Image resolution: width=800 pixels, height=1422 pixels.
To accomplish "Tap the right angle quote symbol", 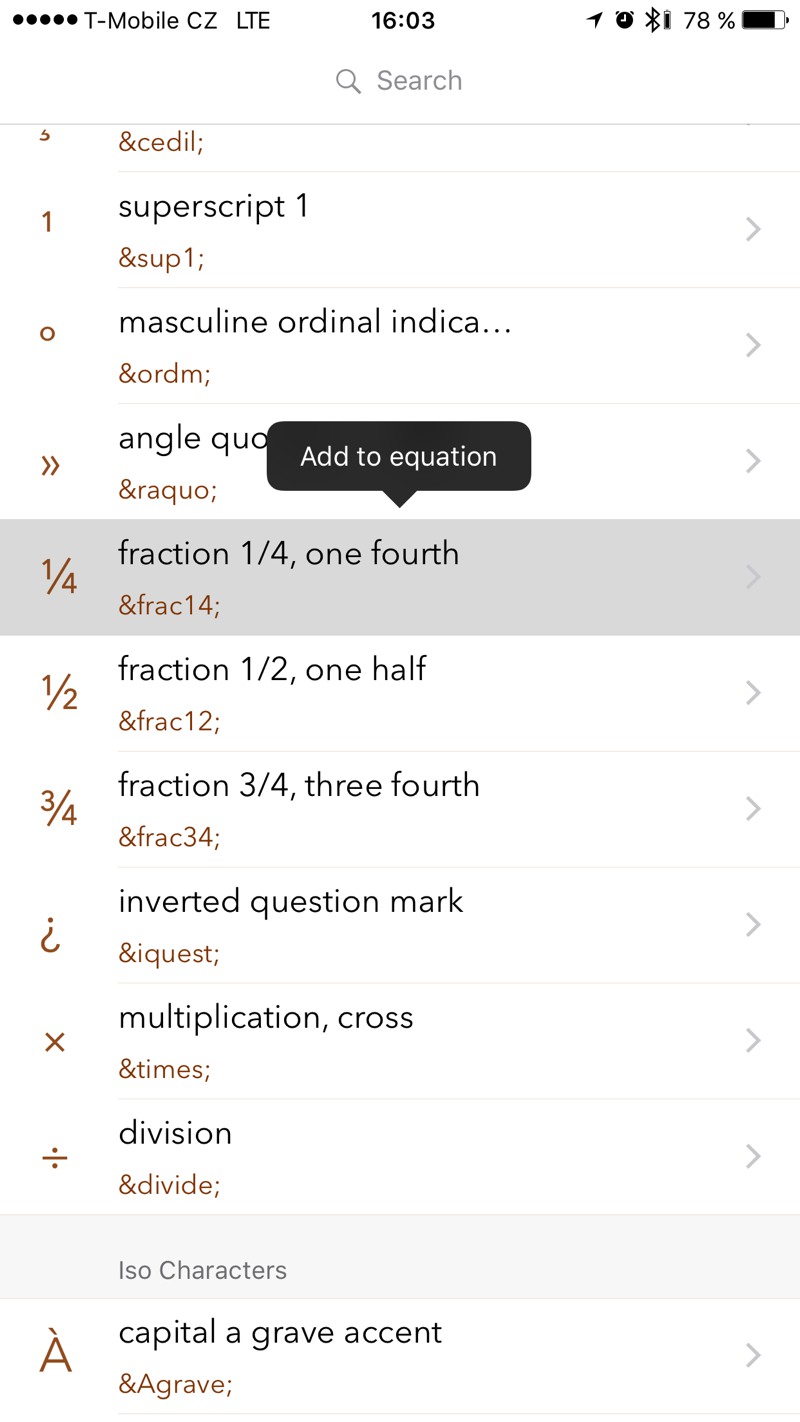I will pyautogui.click(x=50, y=464).
